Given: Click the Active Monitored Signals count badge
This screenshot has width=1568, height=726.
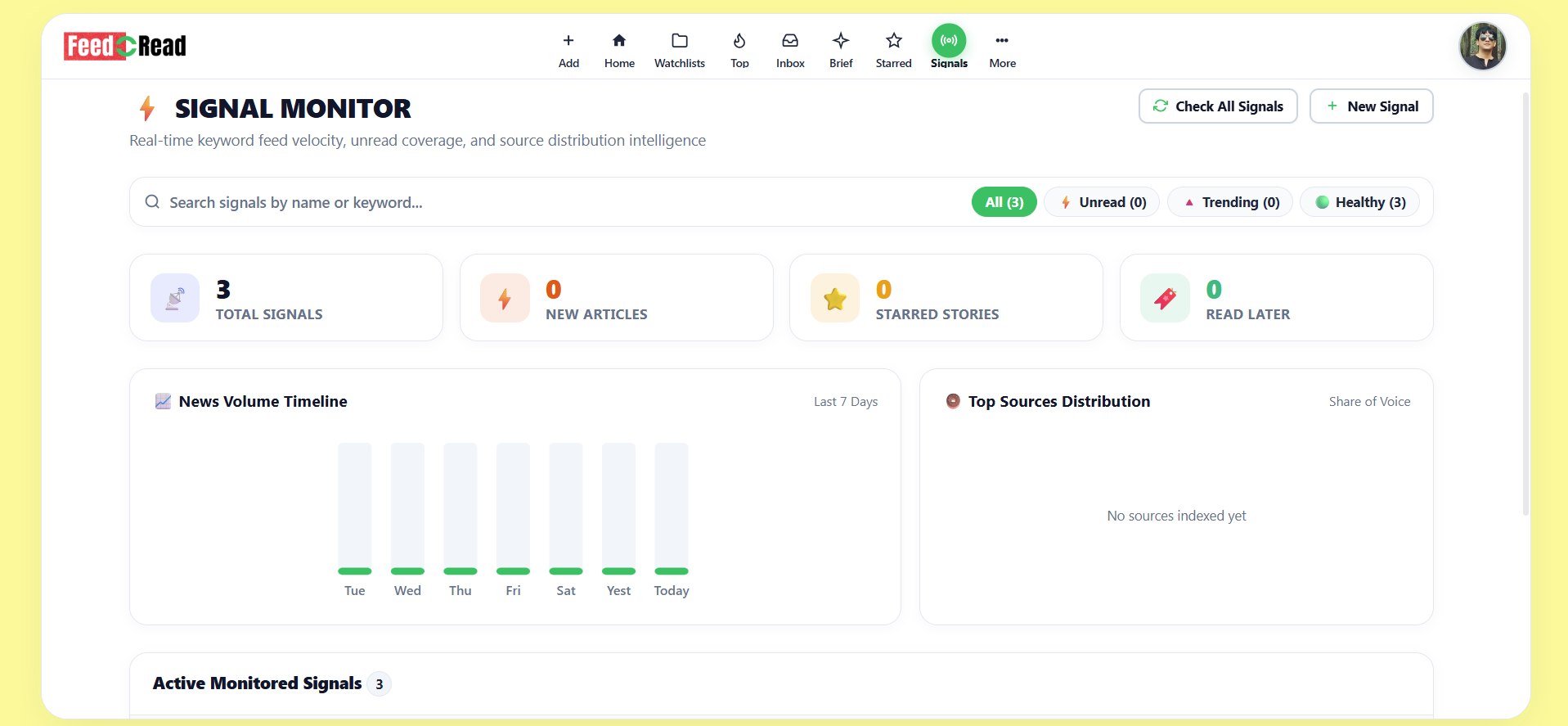Looking at the screenshot, I should [x=379, y=684].
